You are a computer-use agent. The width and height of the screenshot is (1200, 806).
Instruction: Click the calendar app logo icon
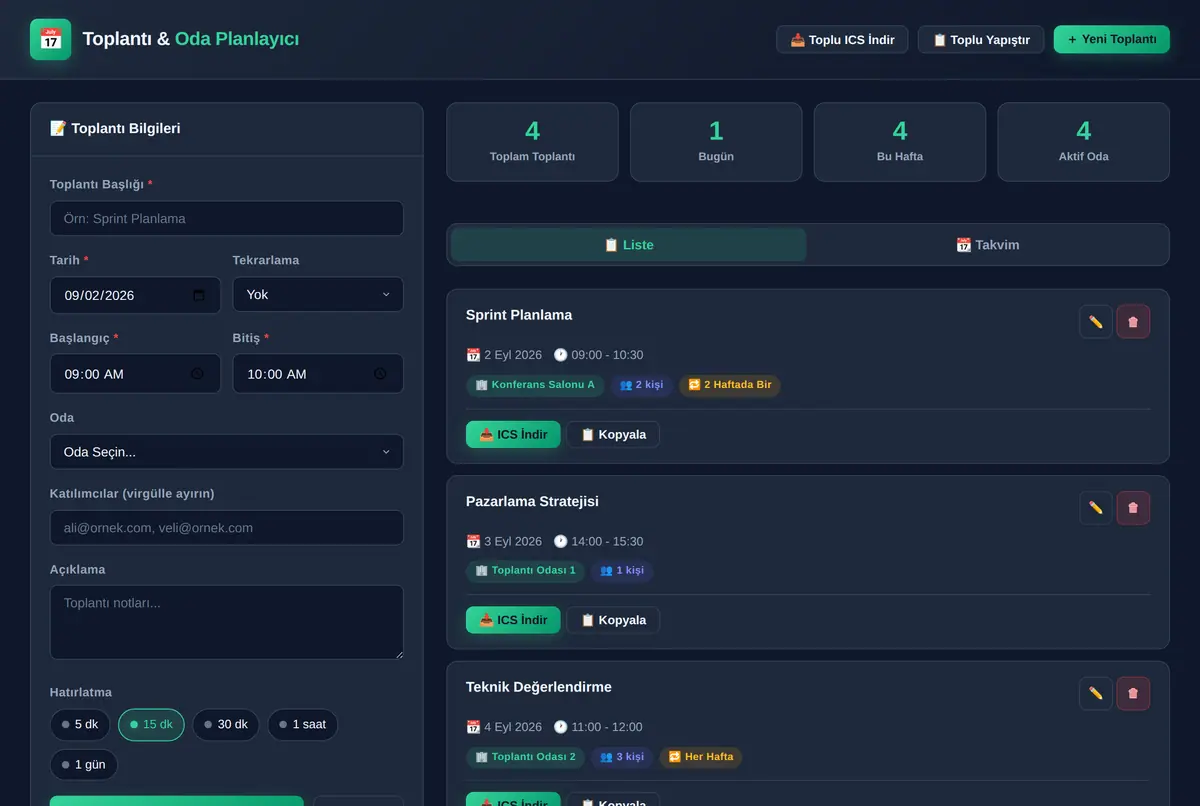(50, 39)
